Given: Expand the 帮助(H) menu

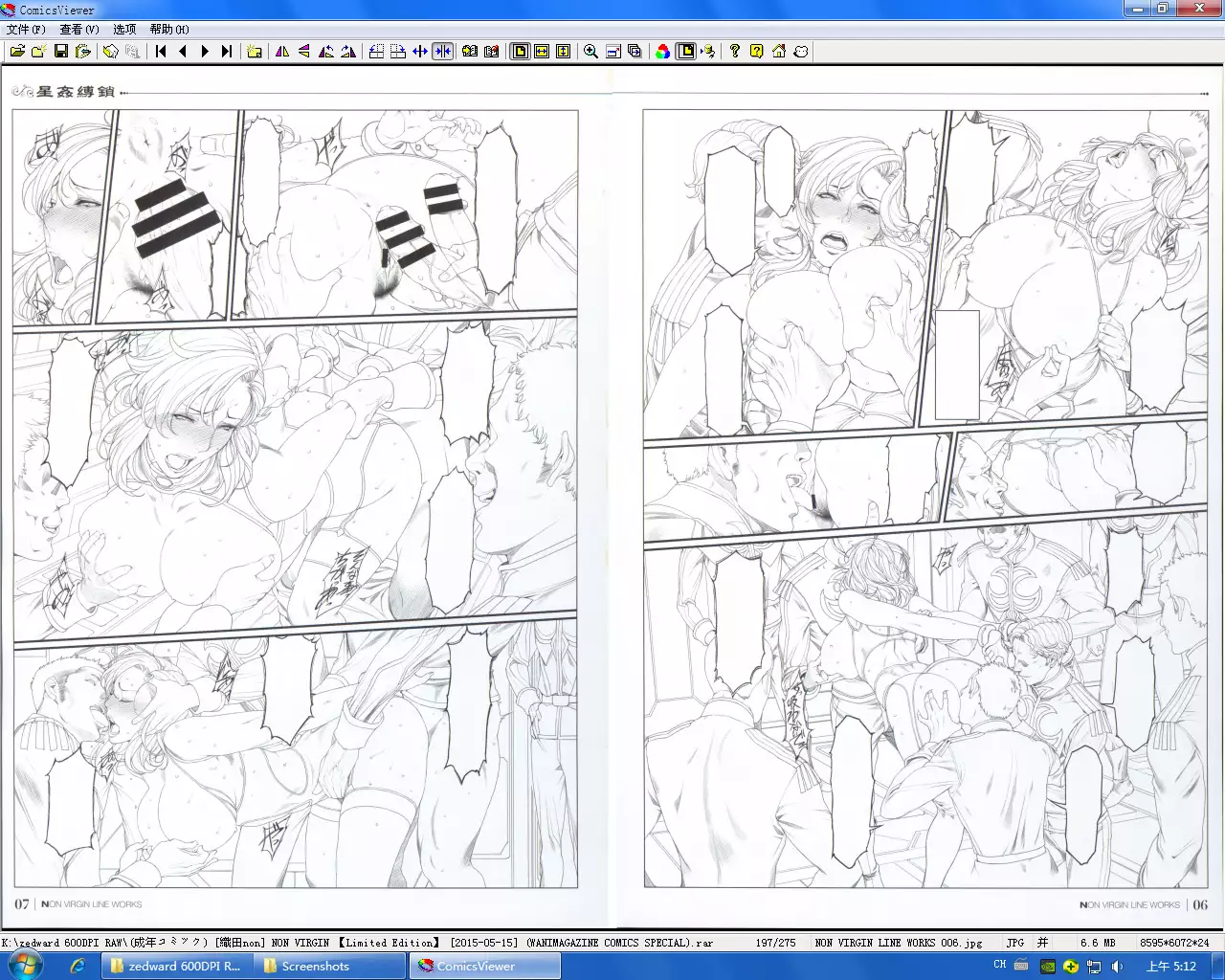Looking at the screenshot, I should click(x=169, y=30).
